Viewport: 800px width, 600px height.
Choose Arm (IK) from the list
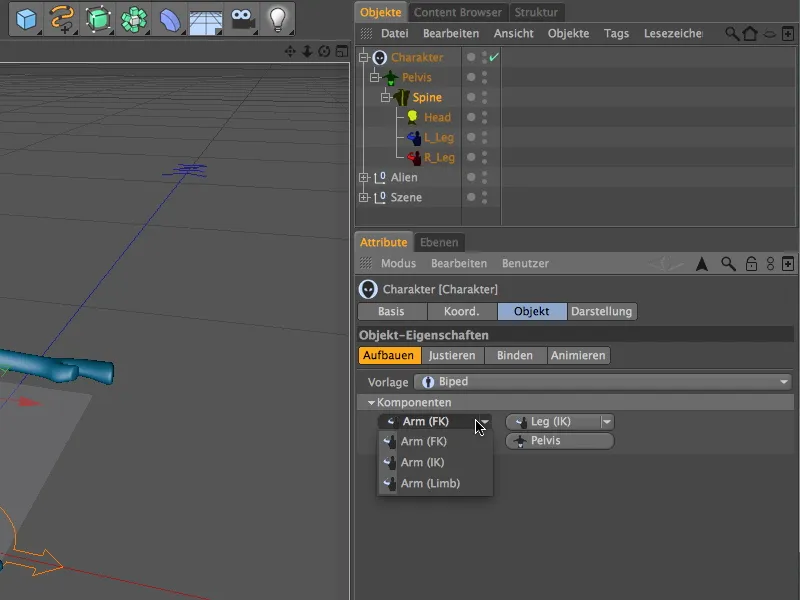click(435, 463)
